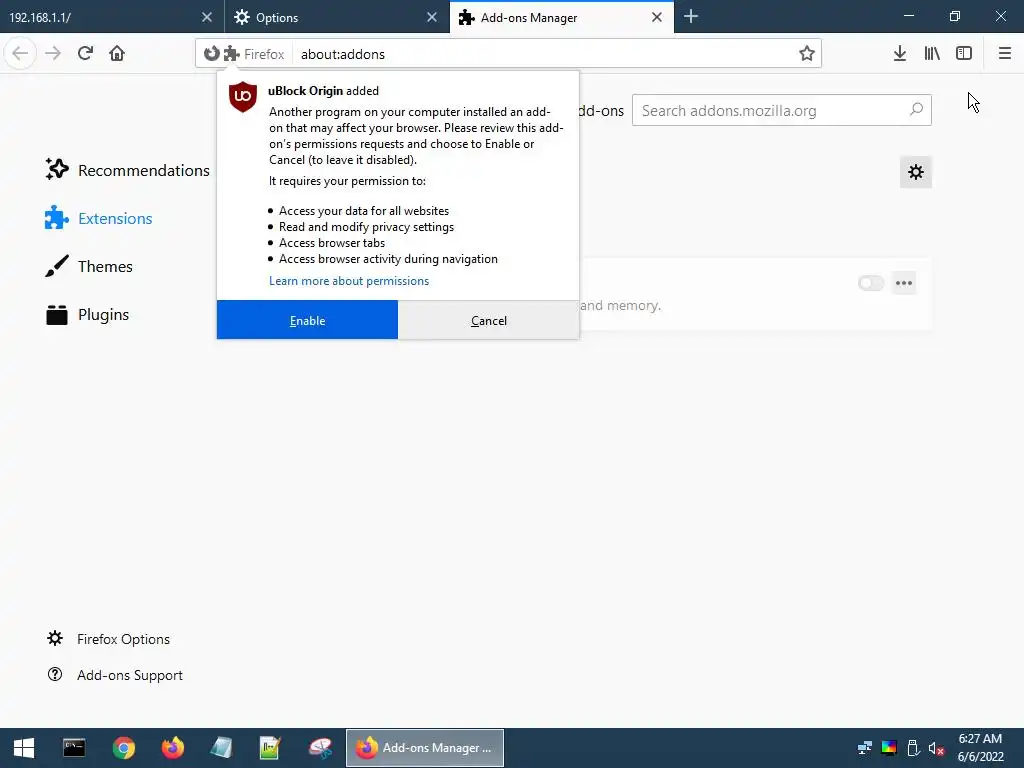The image size is (1024, 768).
Task: Toggle the extension enable switch
Action: pyautogui.click(x=871, y=283)
